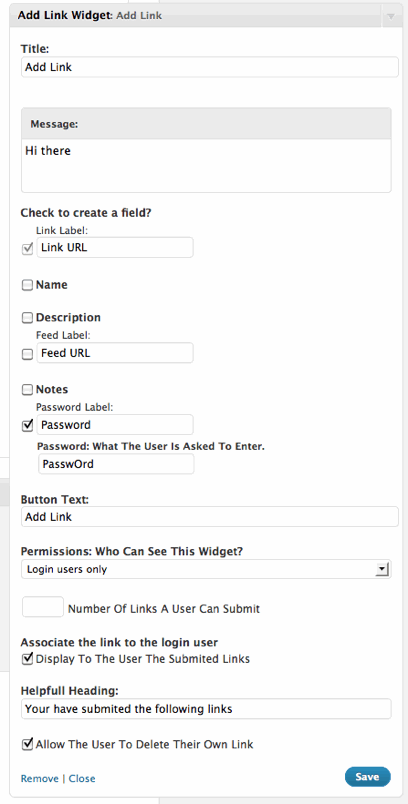The image size is (408, 804).
Task: Uncheck the Password Label checkbox
Action: (x=27, y=425)
